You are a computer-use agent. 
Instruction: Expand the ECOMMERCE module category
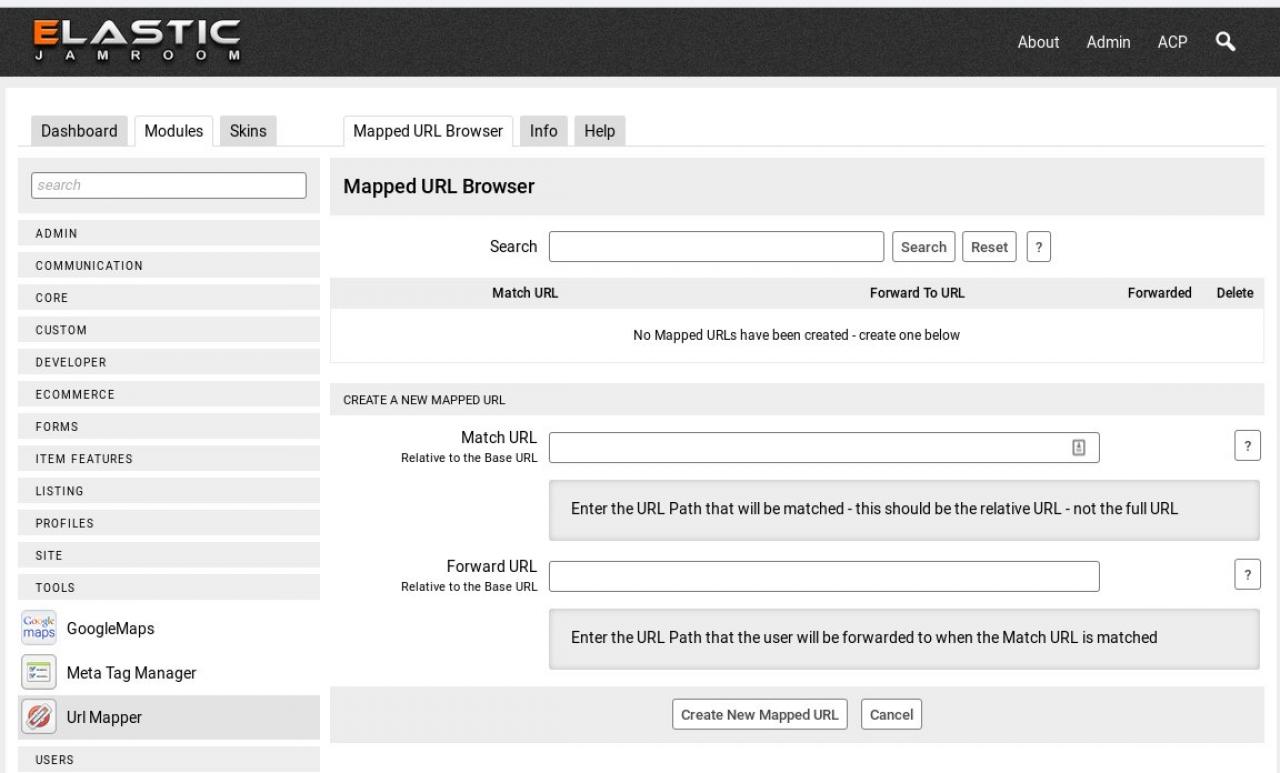pyautogui.click(x=169, y=394)
